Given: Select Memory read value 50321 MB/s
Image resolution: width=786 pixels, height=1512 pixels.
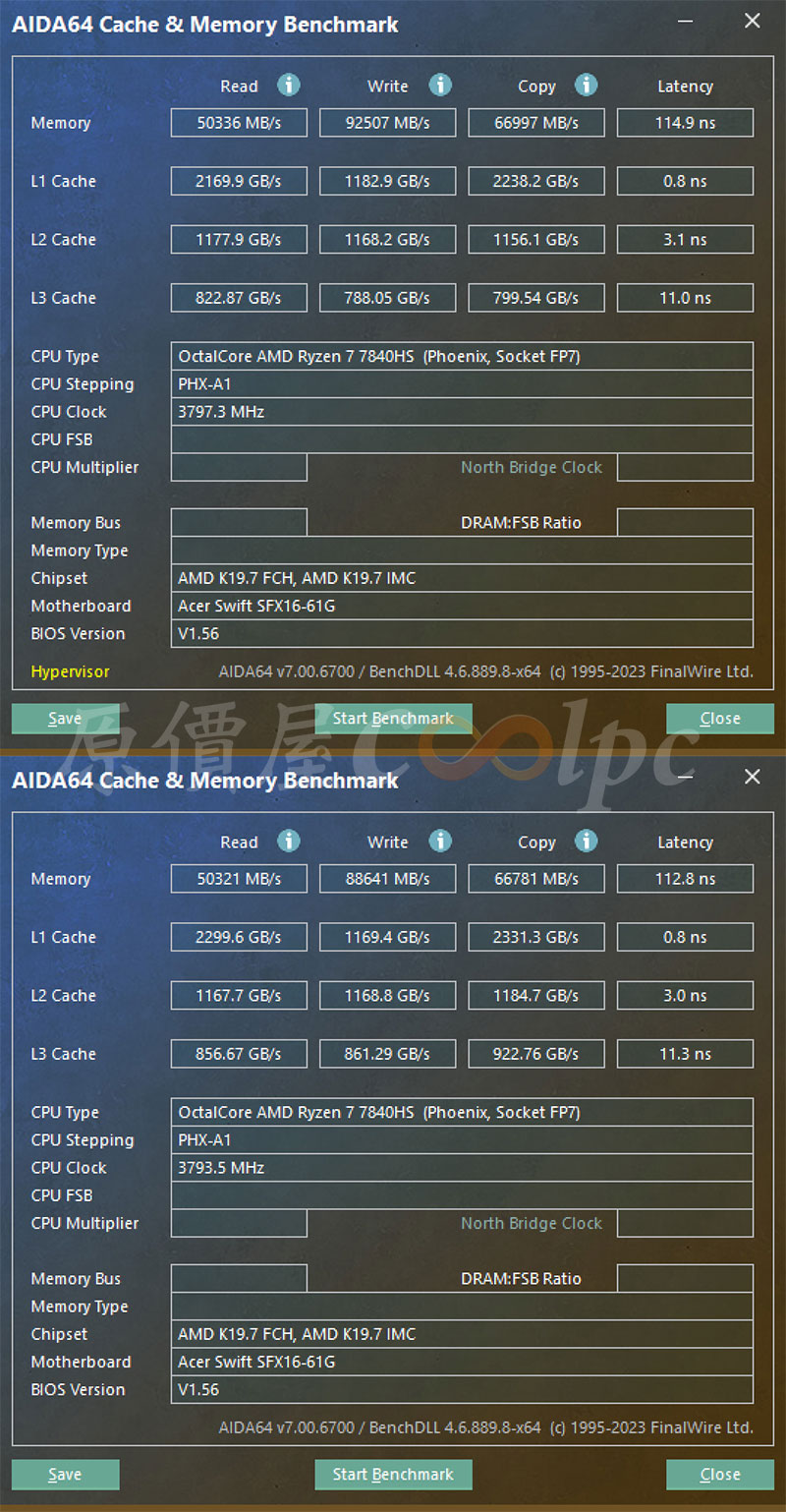Looking at the screenshot, I should pos(239,879).
